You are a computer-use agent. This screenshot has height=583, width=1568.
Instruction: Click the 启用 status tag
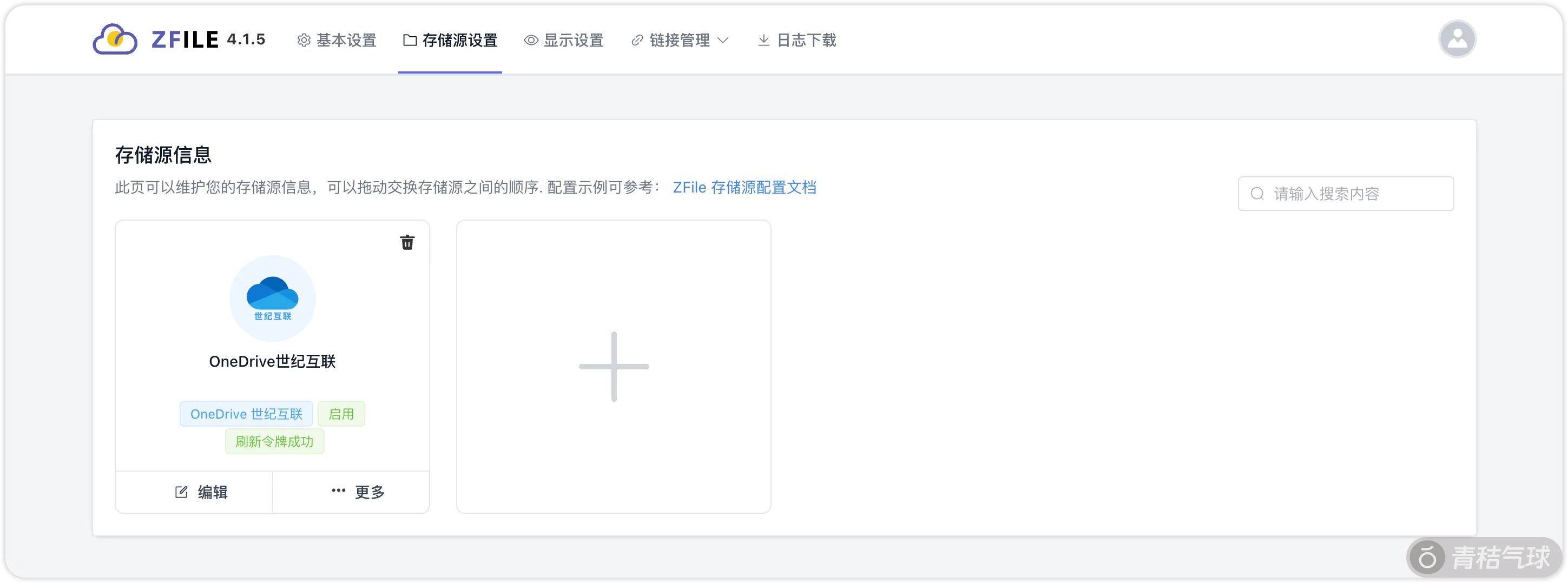[x=341, y=414]
